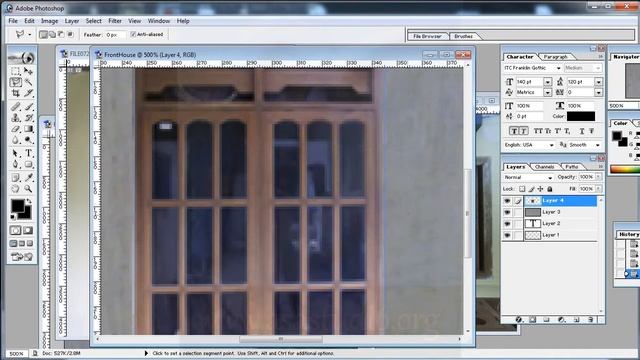Open the File Browser palette tab
Viewport: 640px width, 360px height.
pos(427,36)
